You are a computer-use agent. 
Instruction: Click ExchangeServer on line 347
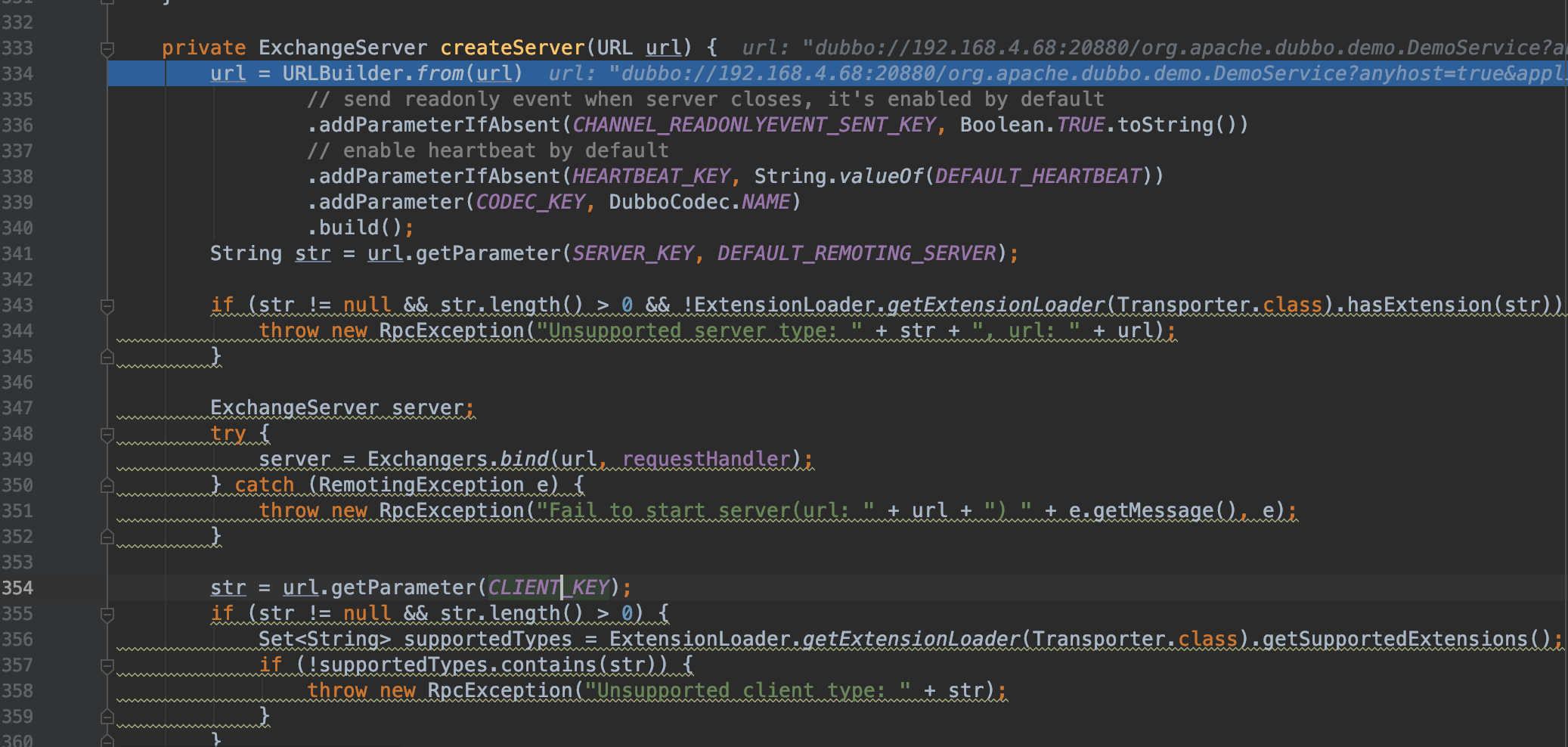pos(294,408)
